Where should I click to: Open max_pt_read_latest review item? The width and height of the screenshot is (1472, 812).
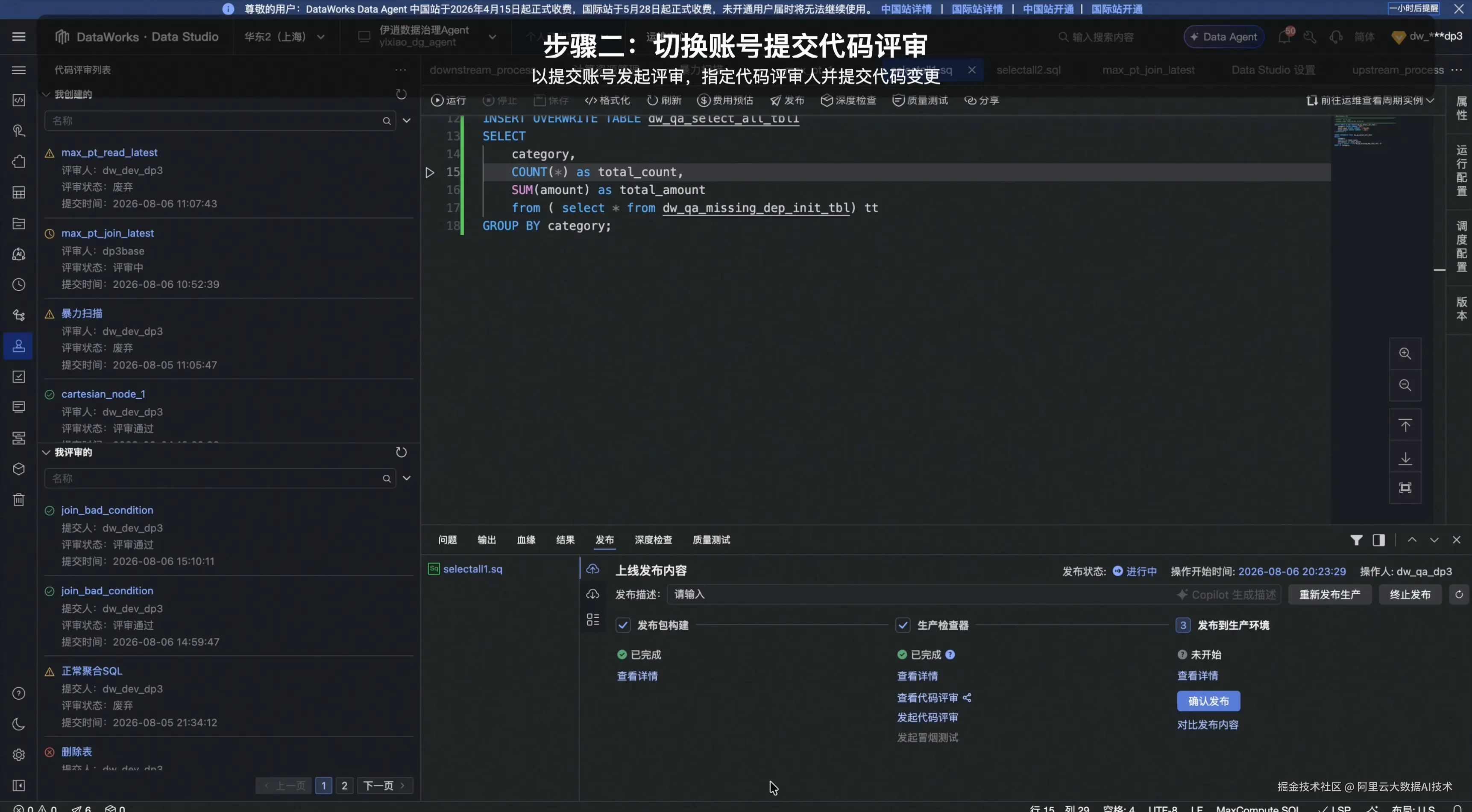pyautogui.click(x=109, y=152)
